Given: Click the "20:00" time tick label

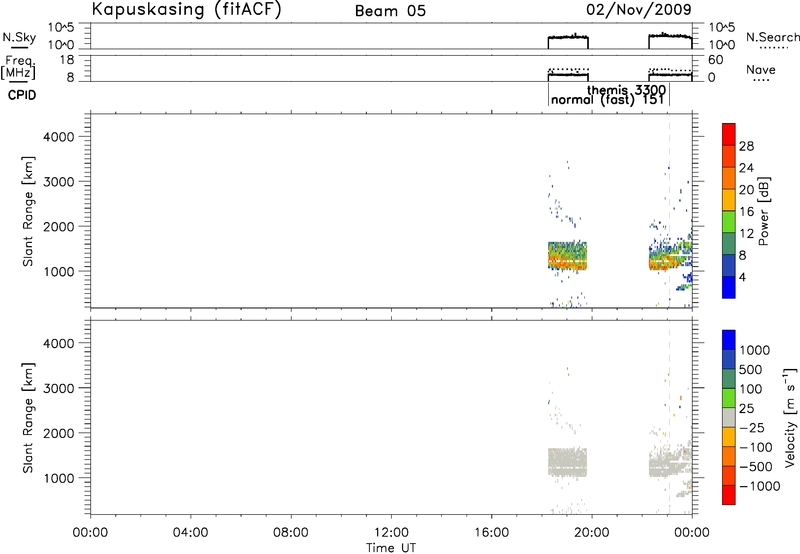Looking at the screenshot, I should [x=591, y=533].
